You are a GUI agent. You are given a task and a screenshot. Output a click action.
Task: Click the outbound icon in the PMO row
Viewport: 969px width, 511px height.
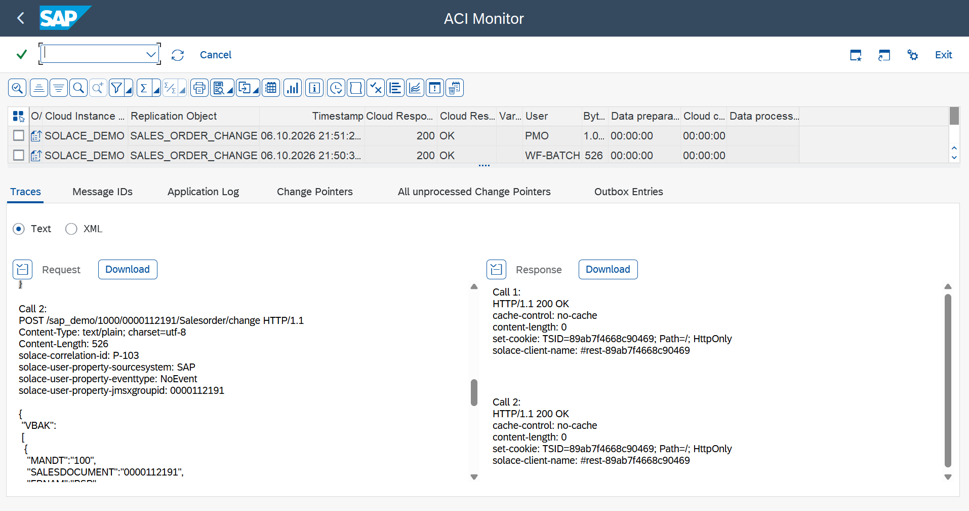tap(36, 136)
